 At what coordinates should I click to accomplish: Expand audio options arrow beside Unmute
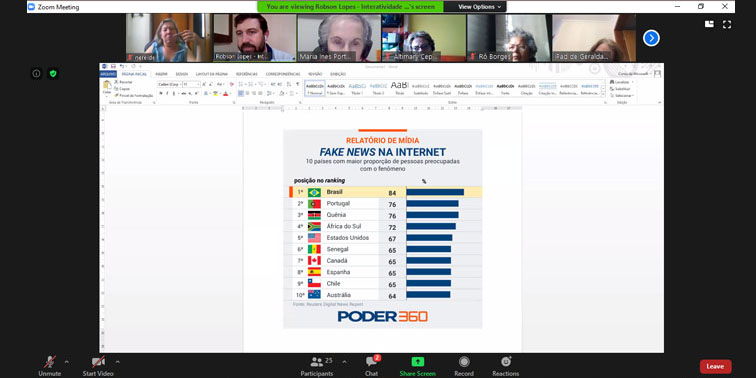coord(67,361)
